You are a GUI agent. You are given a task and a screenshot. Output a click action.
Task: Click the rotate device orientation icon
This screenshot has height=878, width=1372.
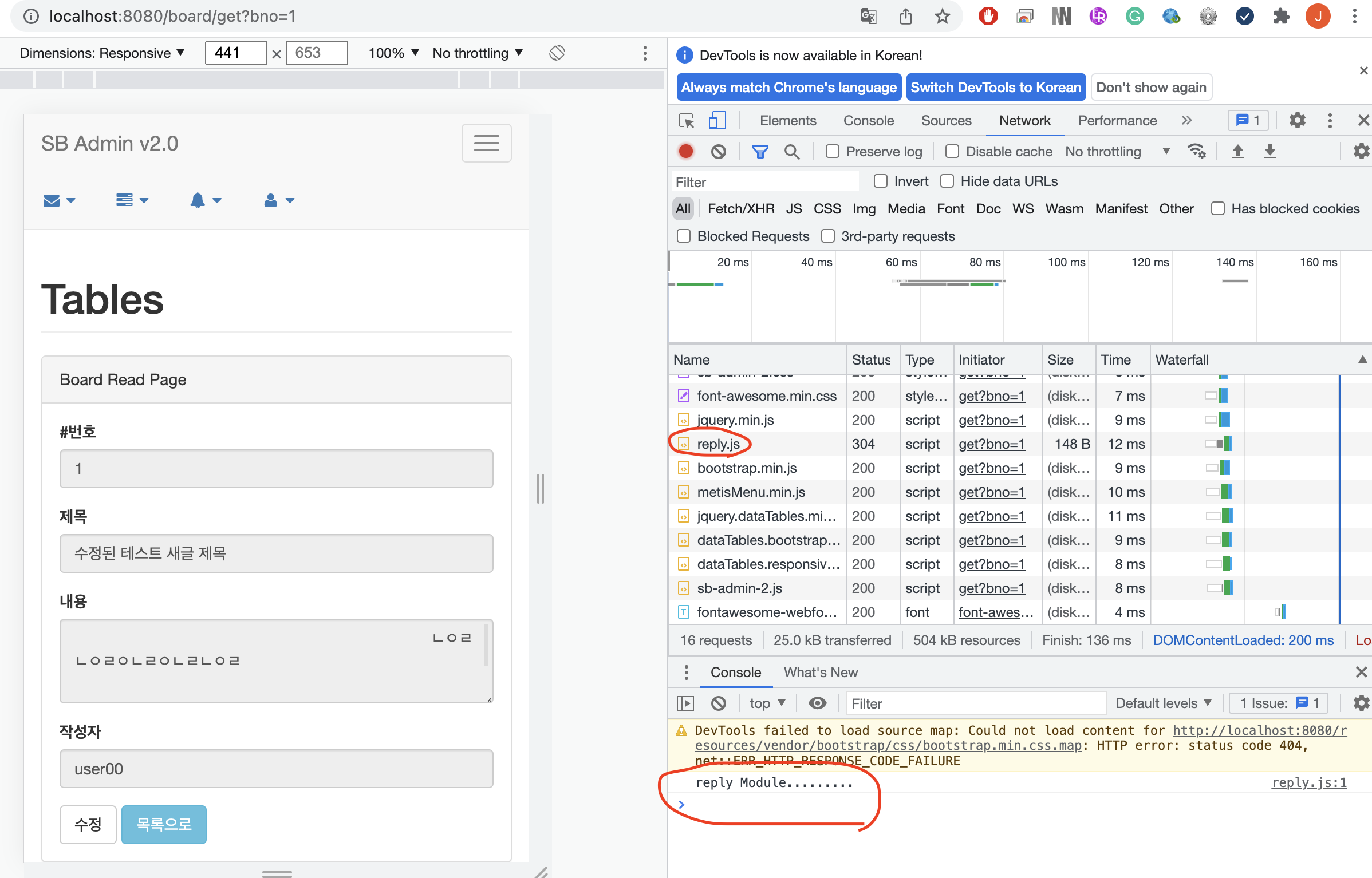[x=557, y=53]
